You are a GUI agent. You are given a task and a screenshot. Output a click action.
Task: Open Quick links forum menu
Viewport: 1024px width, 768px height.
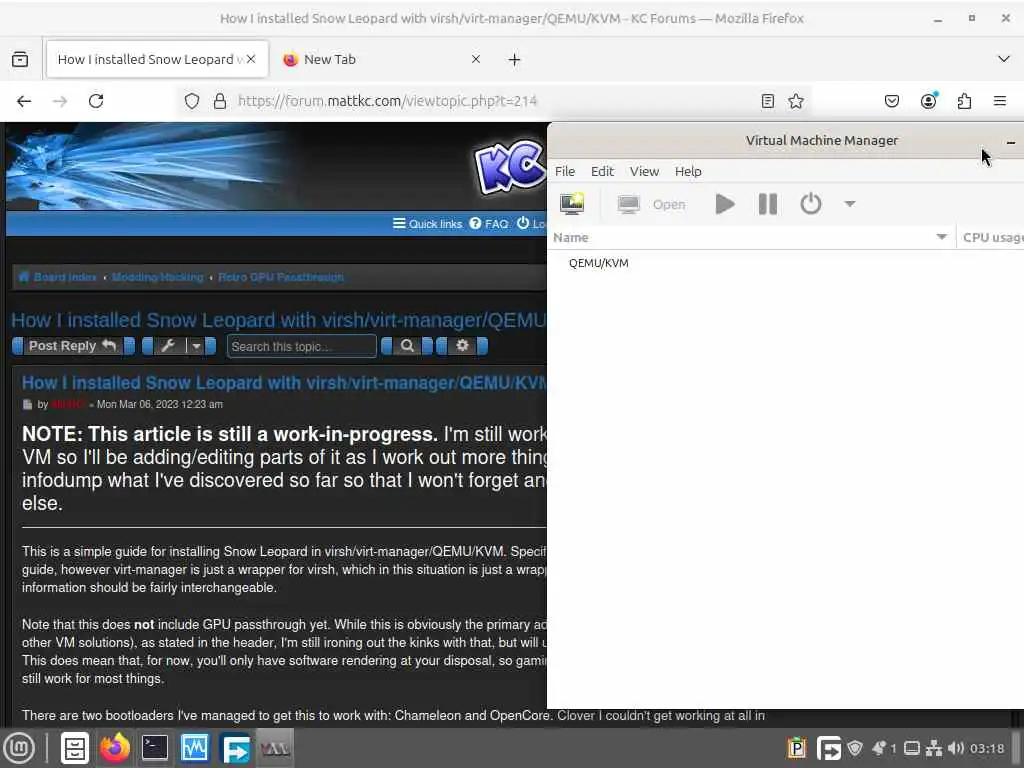point(427,224)
